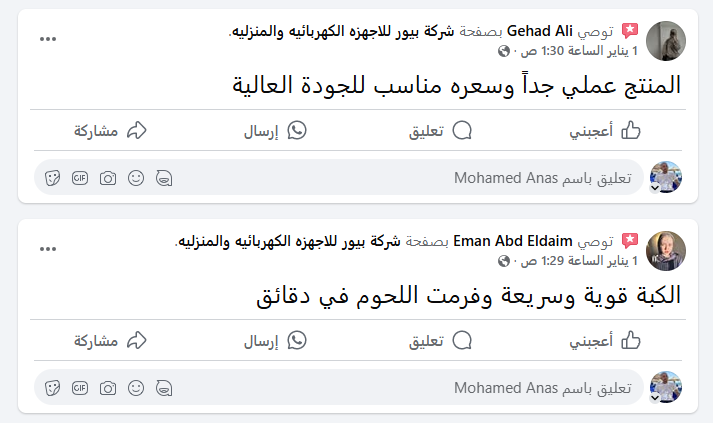Open Gehad Ali's profile name link
This screenshot has height=423, width=713.
[539, 31]
